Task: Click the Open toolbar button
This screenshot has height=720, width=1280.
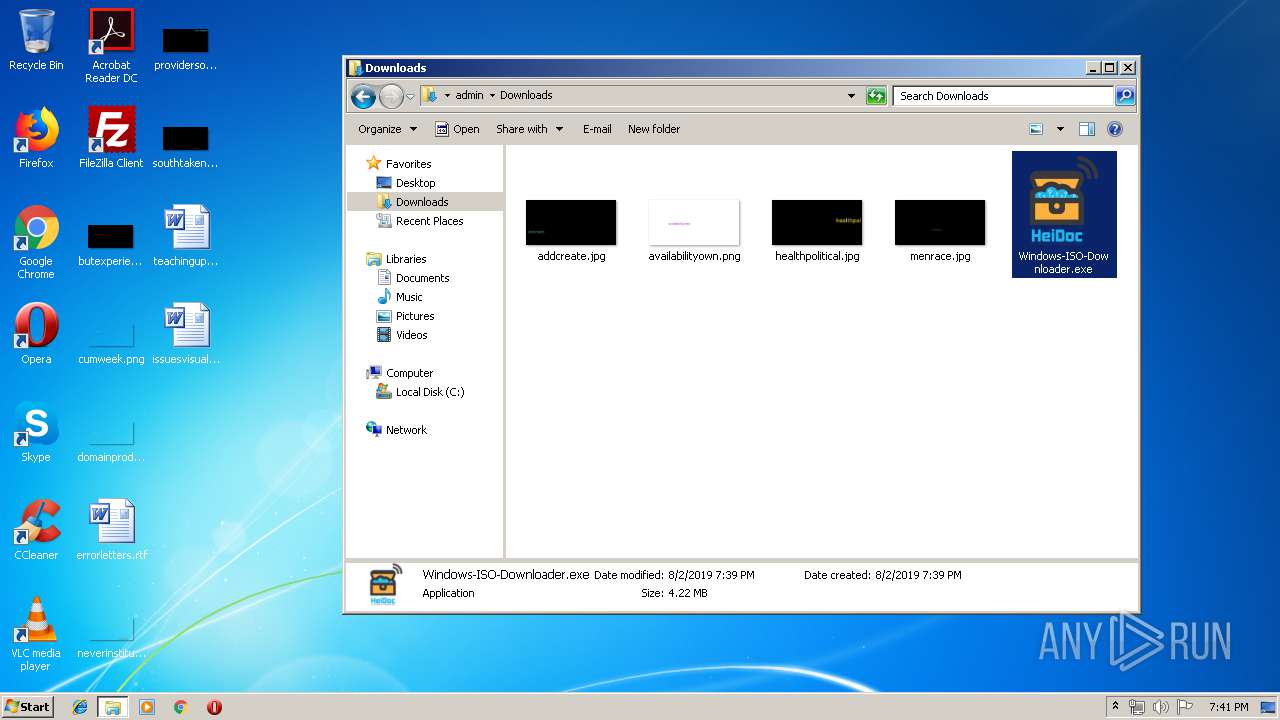Action: [x=457, y=129]
